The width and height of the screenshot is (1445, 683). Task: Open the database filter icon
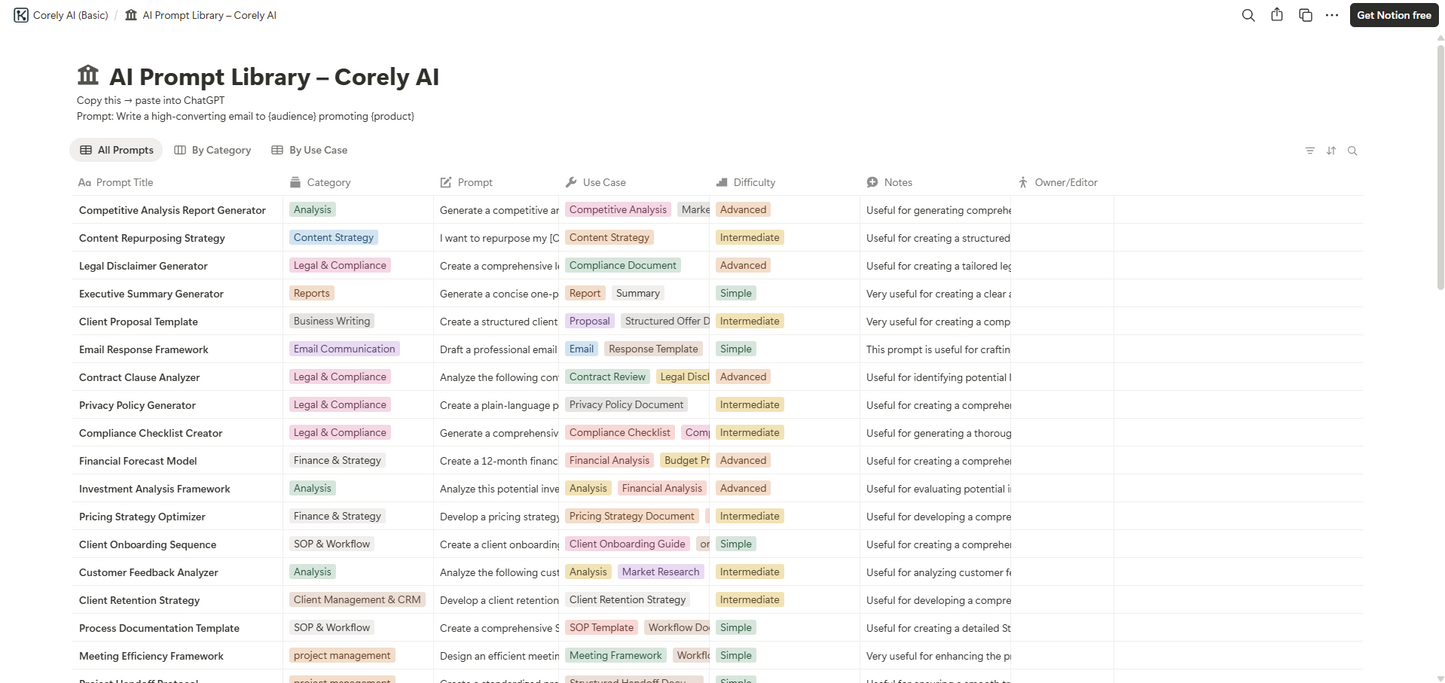tap(1310, 151)
